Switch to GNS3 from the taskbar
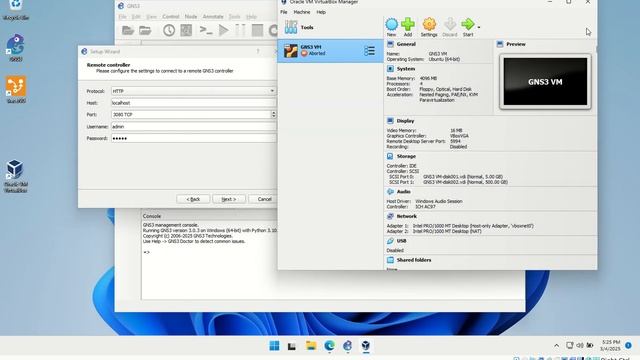This screenshot has width=640, height=360. coord(347,346)
